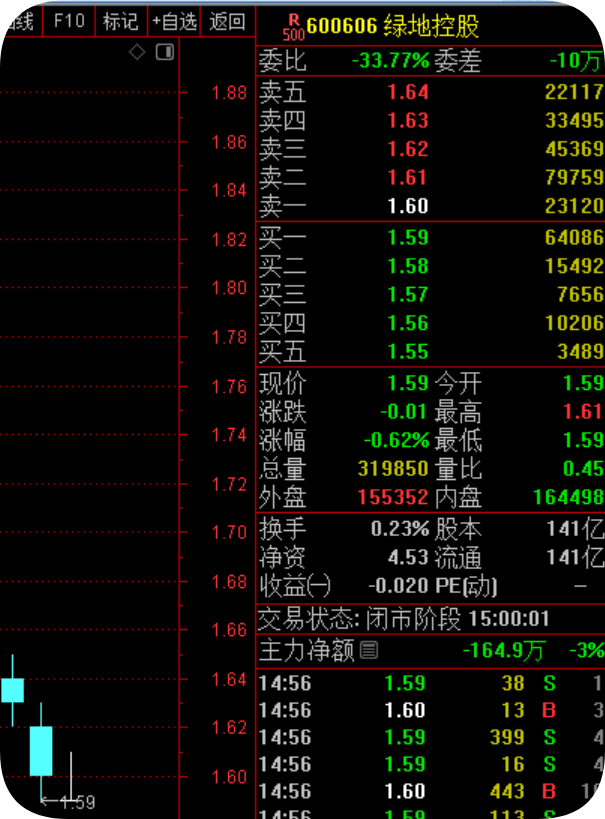Click the 现价 value 1.59
Image resolution: width=605 pixels, height=819 pixels.
click(x=408, y=383)
